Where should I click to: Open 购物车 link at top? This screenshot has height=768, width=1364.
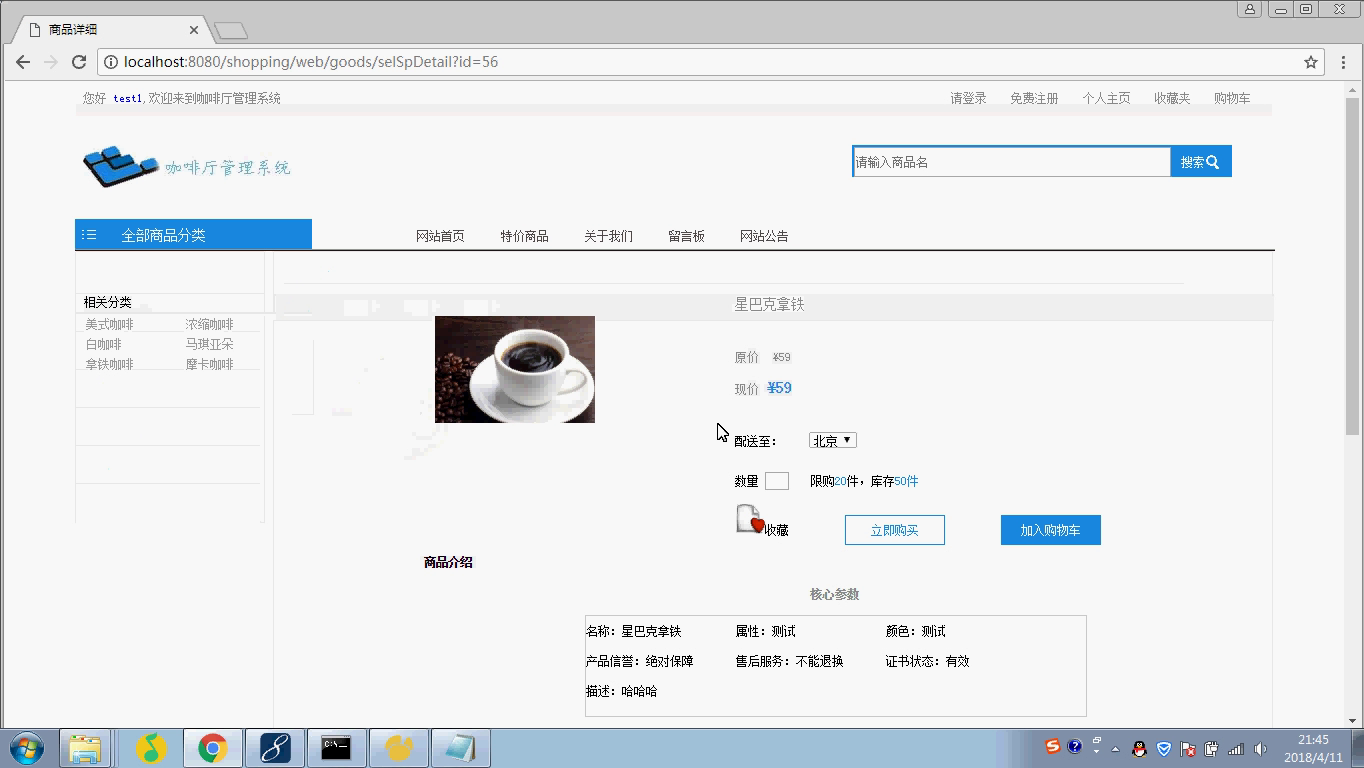point(1232,98)
